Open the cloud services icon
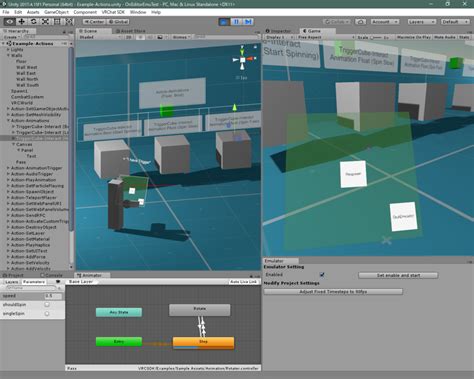Image resolution: width=474 pixels, height=379 pixels. click(x=360, y=22)
